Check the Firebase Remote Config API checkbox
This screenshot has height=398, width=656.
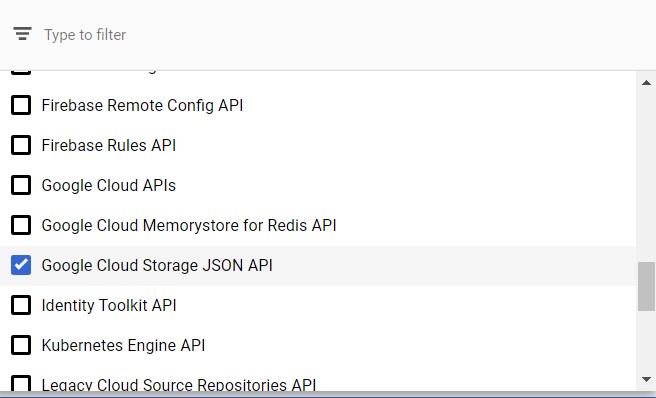click(x=21, y=105)
